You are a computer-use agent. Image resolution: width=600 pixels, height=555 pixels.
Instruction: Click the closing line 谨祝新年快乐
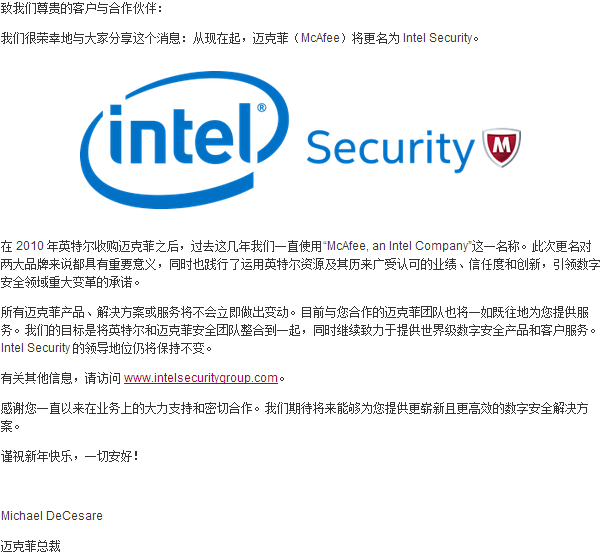coord(70,456)
